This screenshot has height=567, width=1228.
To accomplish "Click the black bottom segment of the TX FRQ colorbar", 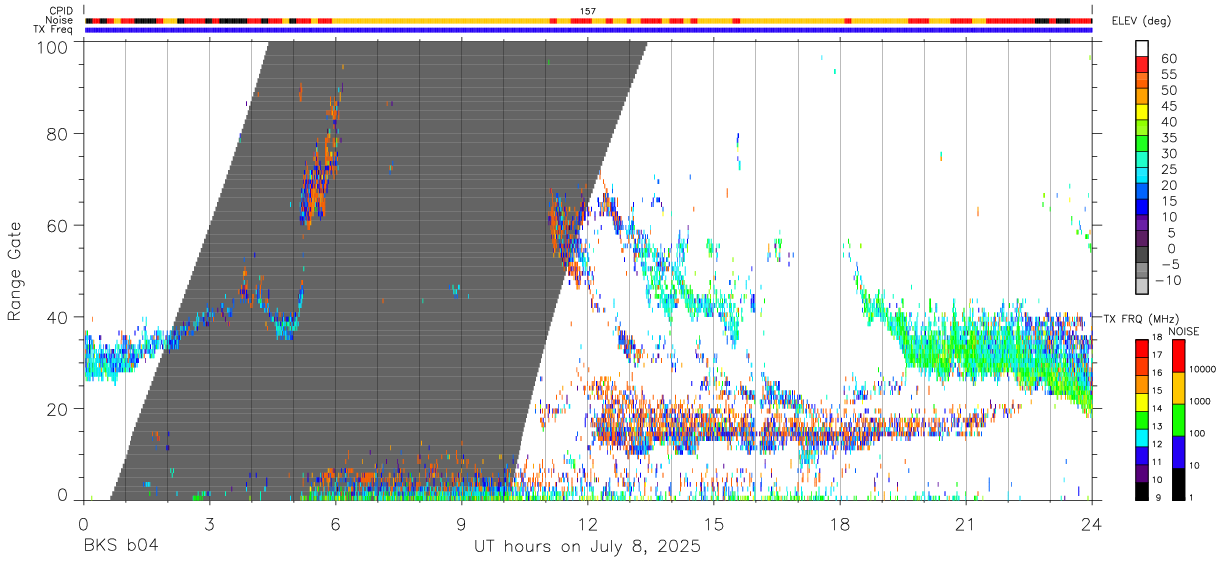I will [x=1142, y=492].
